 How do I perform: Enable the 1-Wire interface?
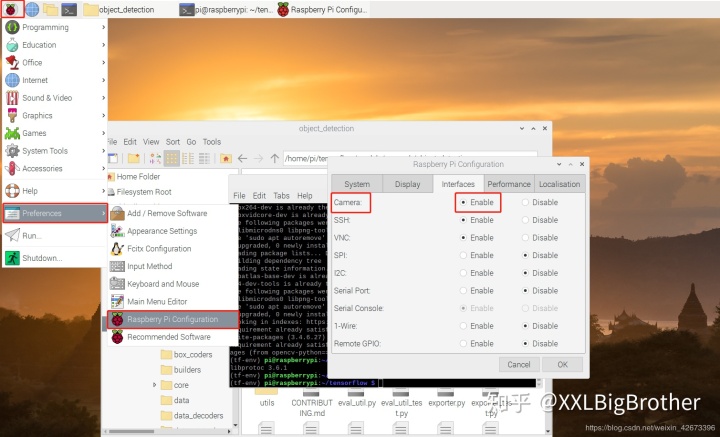tap(463, 326)
